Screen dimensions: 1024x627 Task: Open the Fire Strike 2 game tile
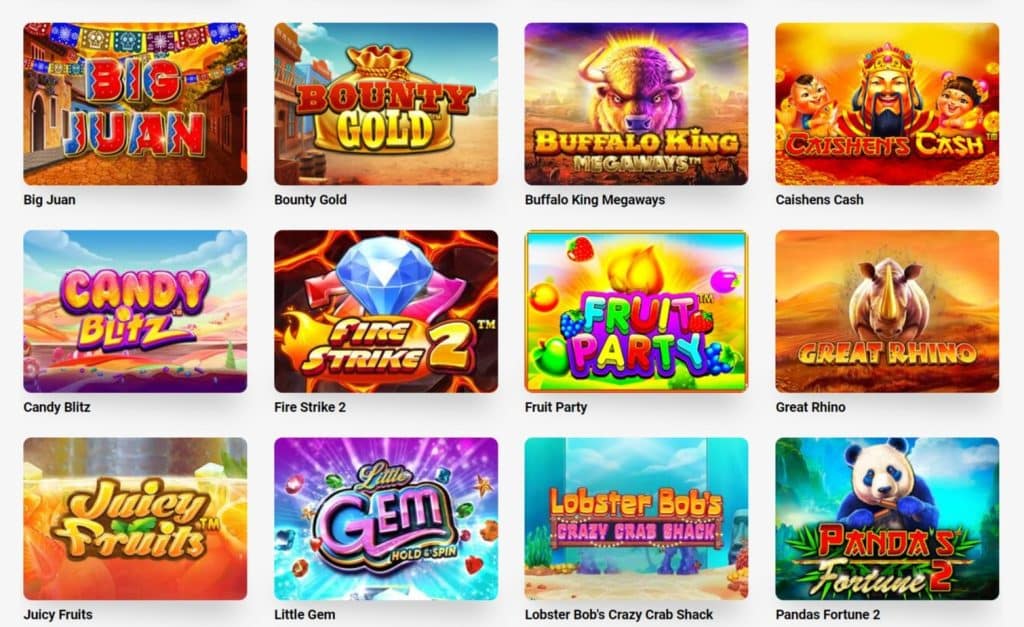386,312
